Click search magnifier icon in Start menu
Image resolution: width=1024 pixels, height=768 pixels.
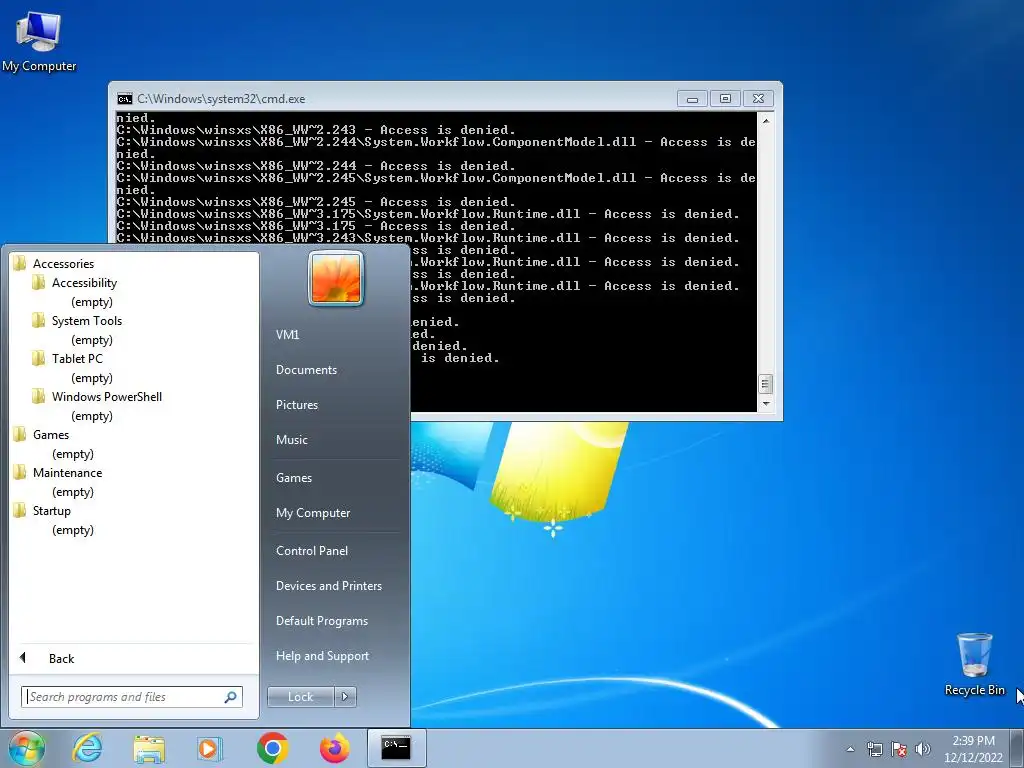click(x=230, y=697)
